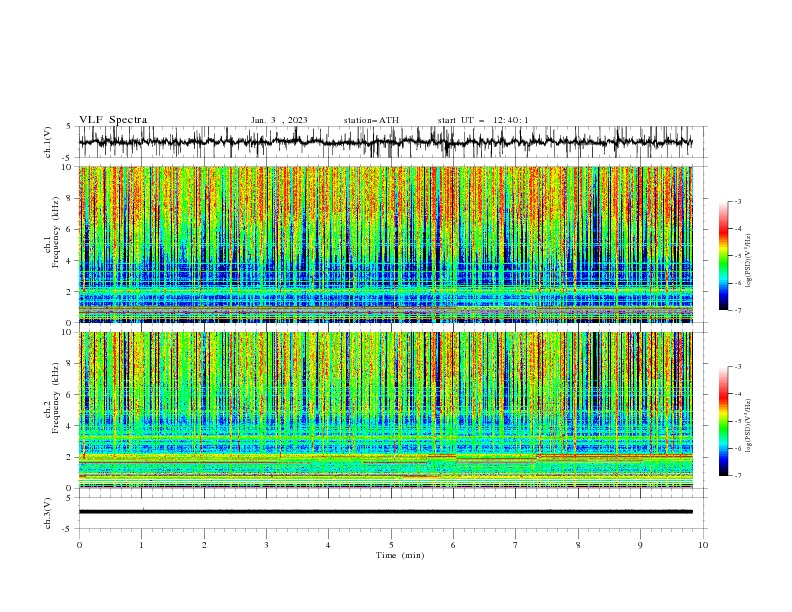Click the 'Time (min)' axis label

coord(400,555)
